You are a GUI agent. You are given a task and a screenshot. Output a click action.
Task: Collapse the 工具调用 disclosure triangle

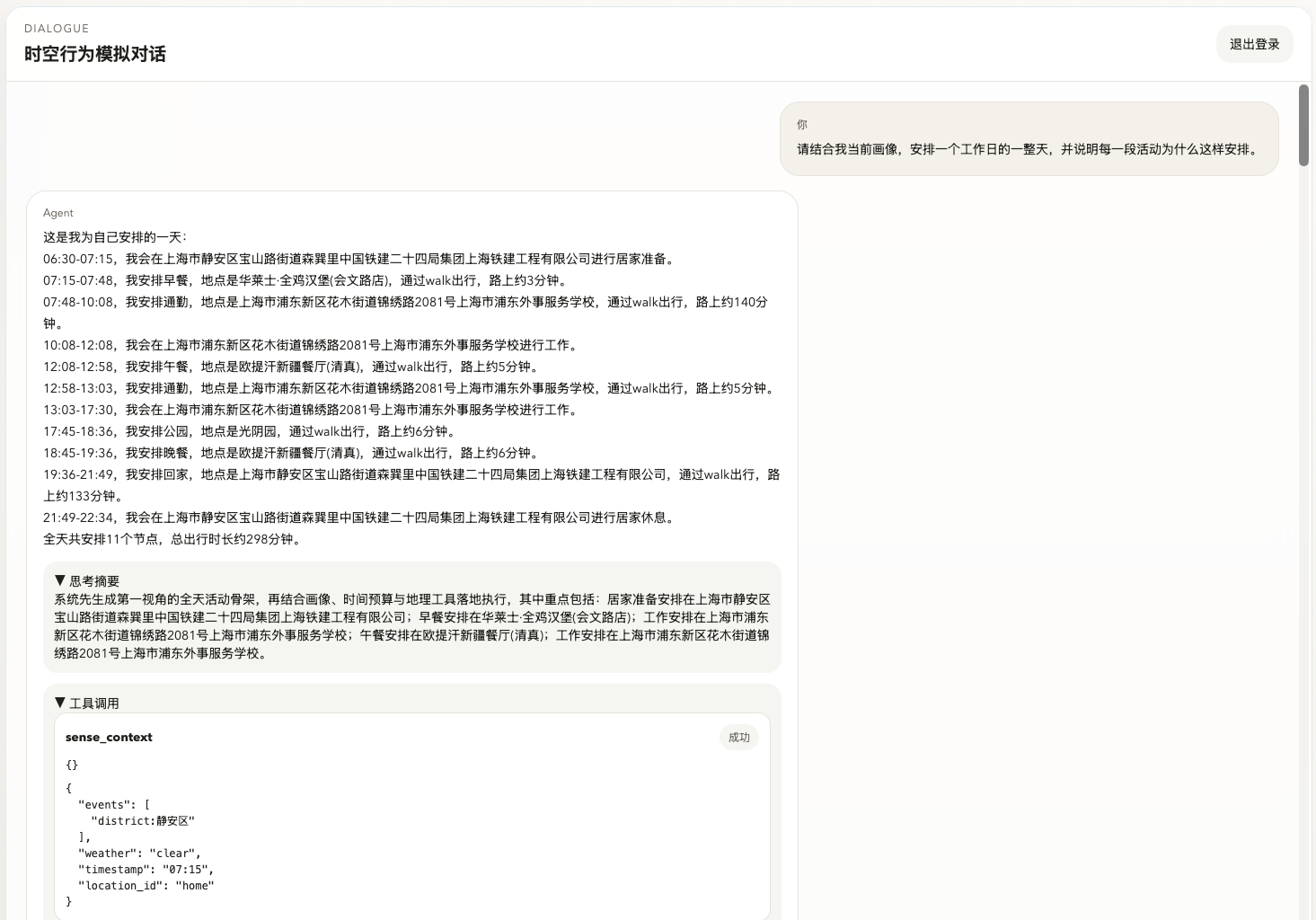coord(60,703)
